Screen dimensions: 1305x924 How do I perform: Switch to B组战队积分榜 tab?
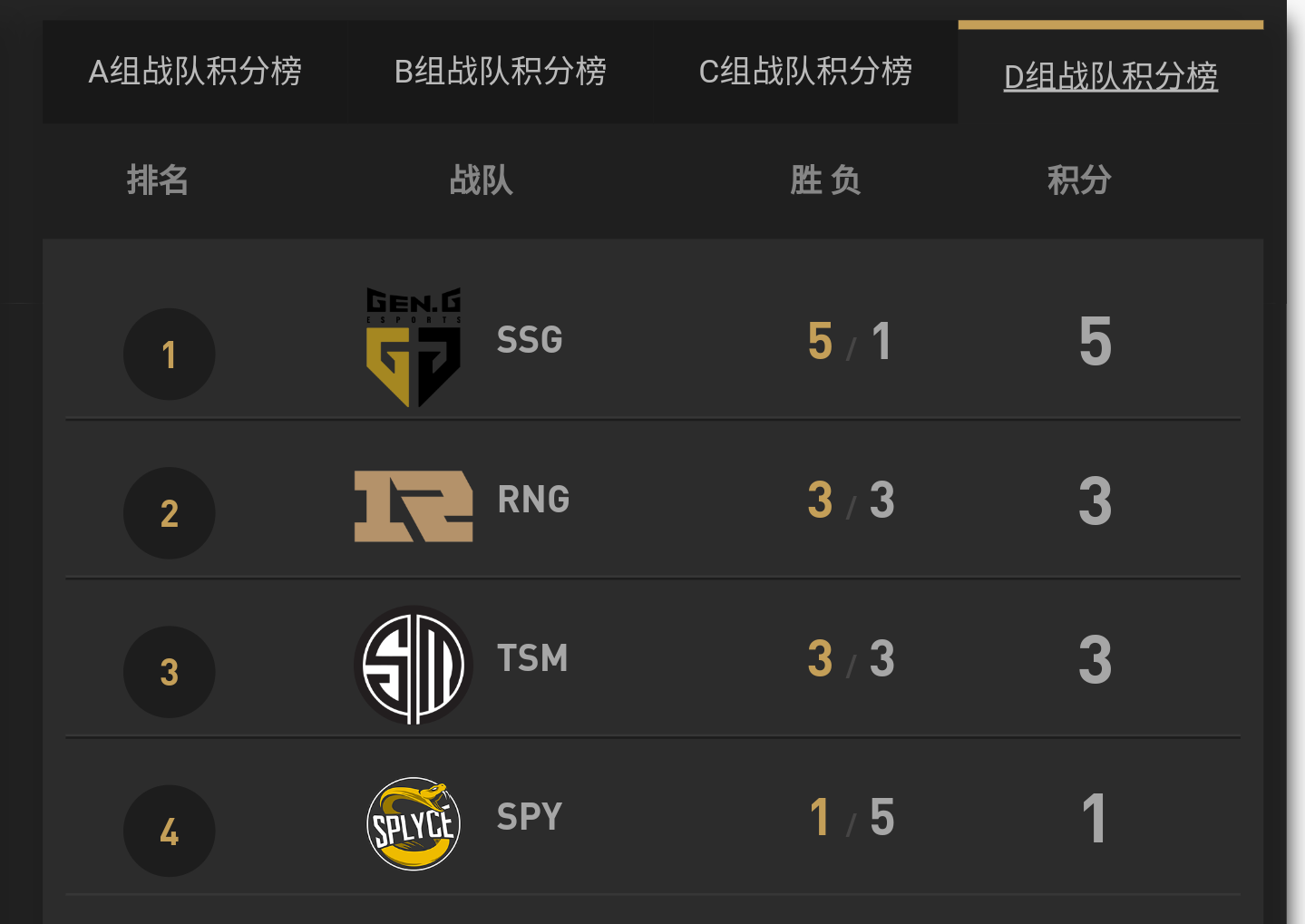coord(501,72)
